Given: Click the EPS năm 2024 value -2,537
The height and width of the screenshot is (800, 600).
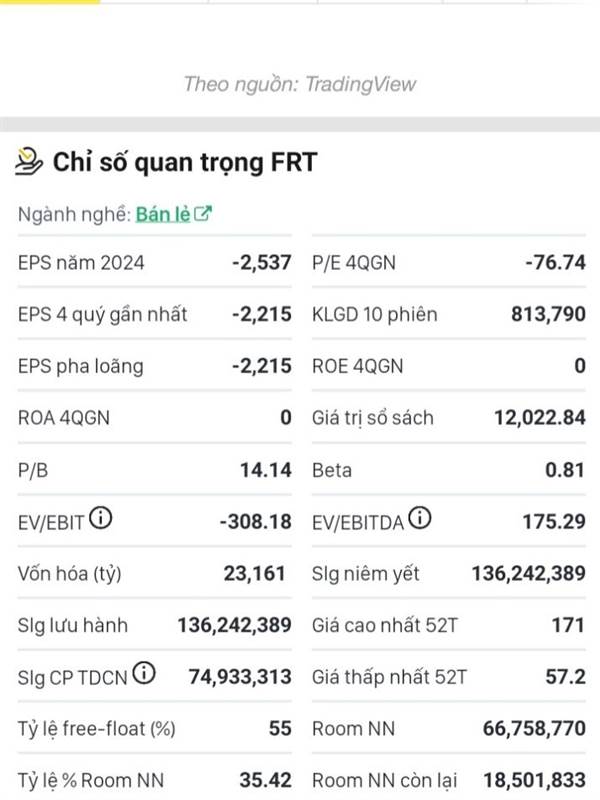Looking at the screenshot, I should point(262,262).
